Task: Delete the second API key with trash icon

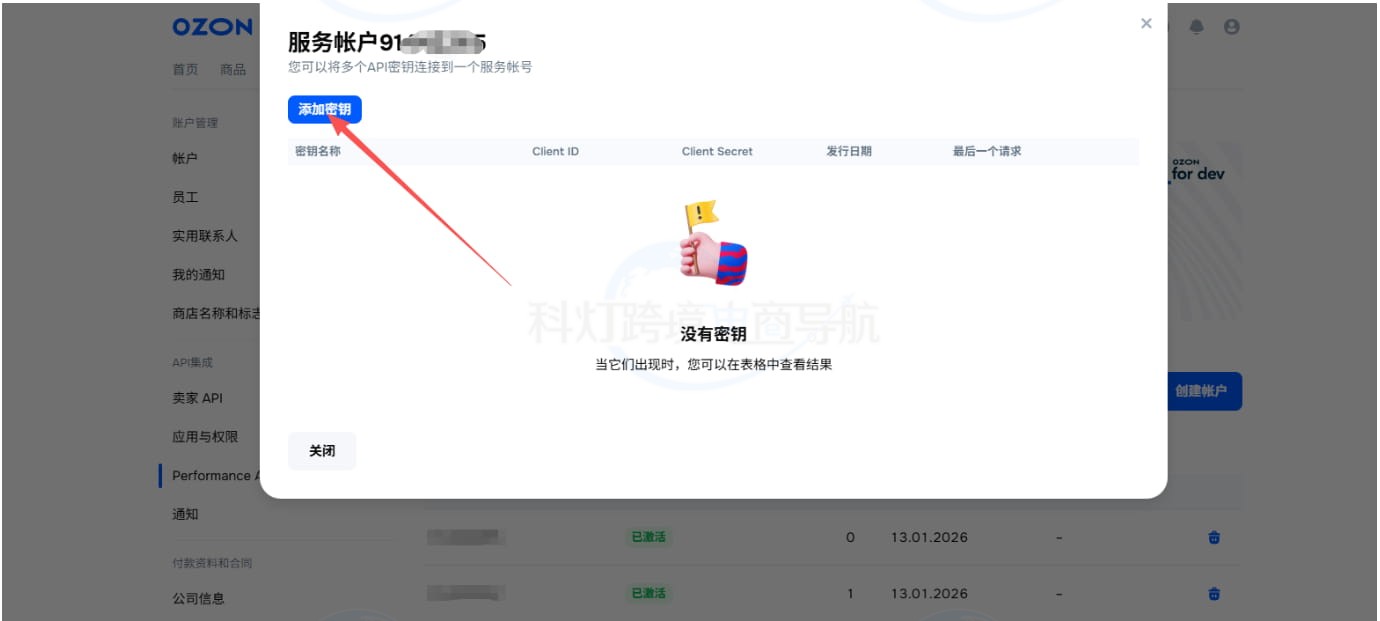Action: [x=1213, y=593]
